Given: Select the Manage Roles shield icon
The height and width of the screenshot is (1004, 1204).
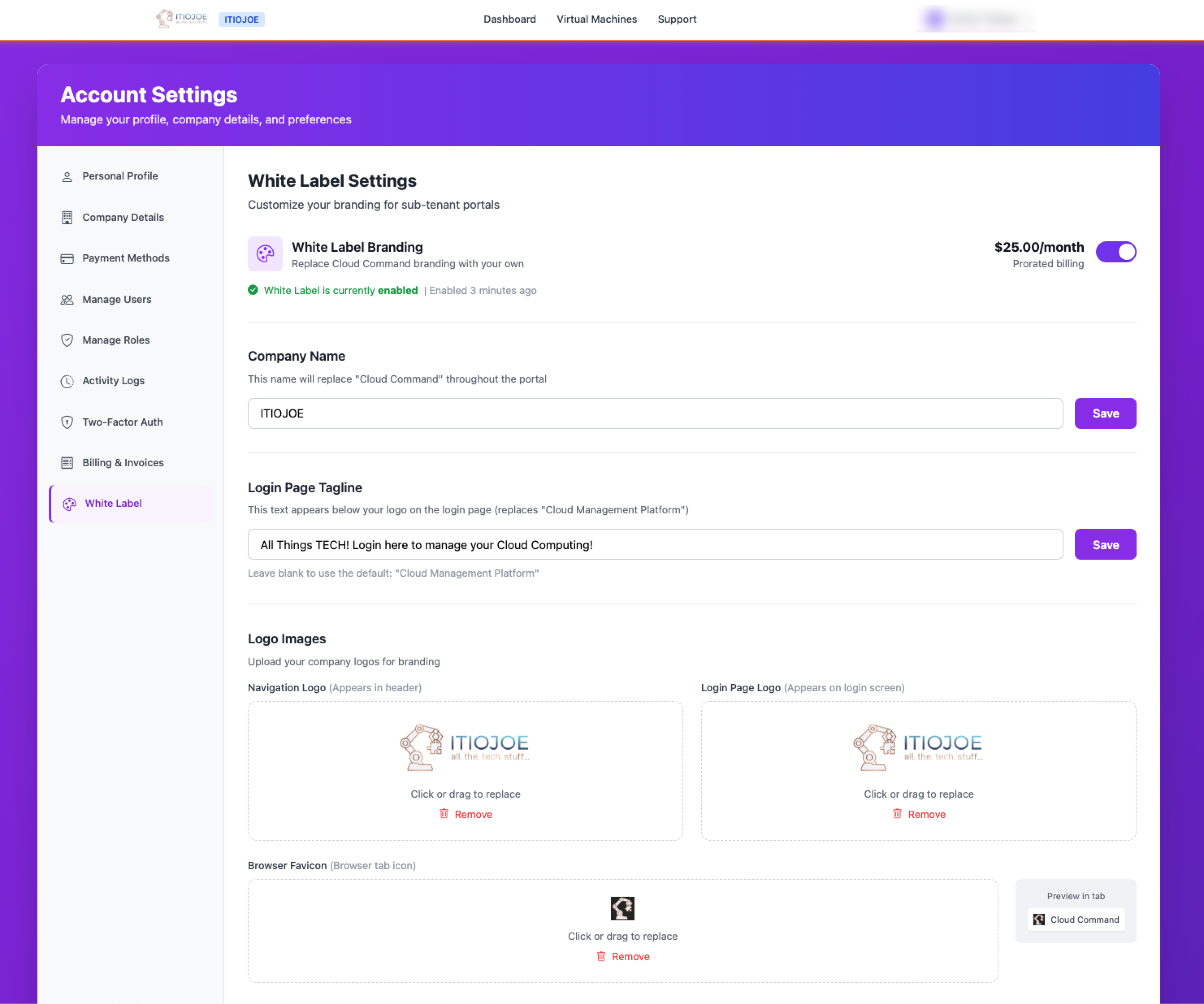Looking at the screenshot, I should click(67, 340).
